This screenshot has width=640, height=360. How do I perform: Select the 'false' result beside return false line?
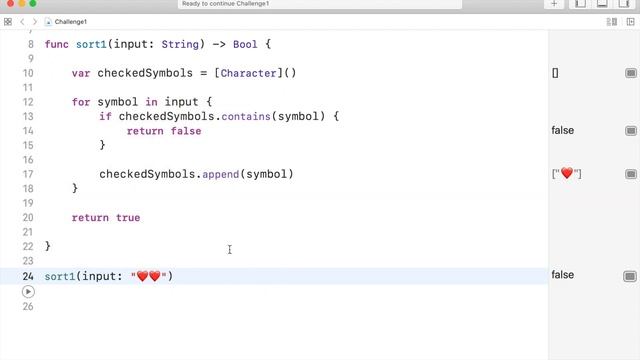[x=562, y=130]
